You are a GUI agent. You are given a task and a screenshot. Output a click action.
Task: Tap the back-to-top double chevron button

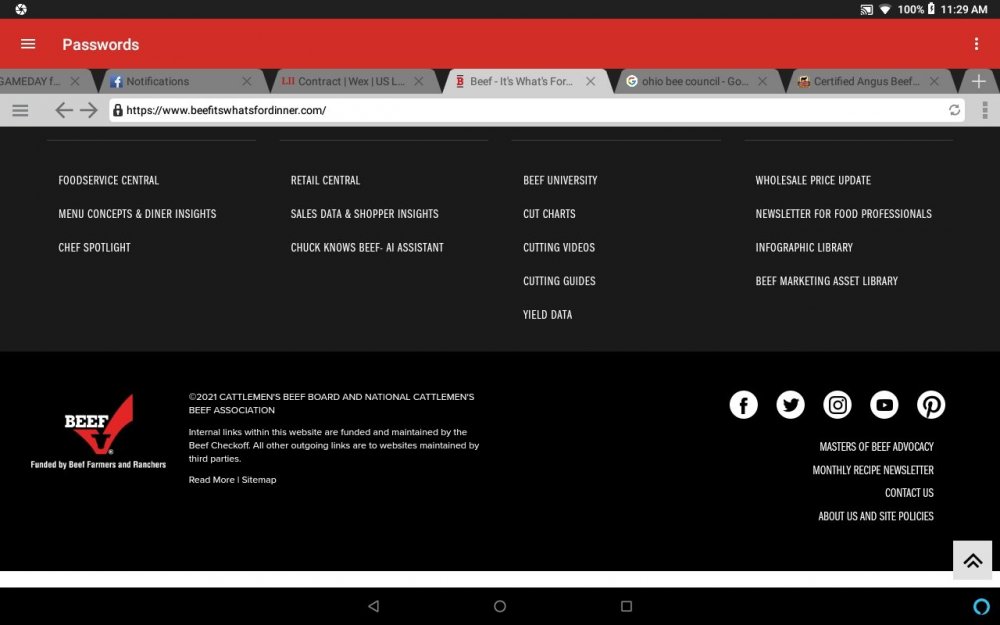tap(973, 561)
